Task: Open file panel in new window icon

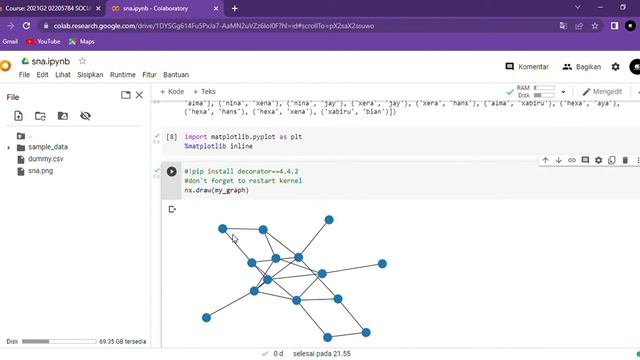Action: point(126,95)
